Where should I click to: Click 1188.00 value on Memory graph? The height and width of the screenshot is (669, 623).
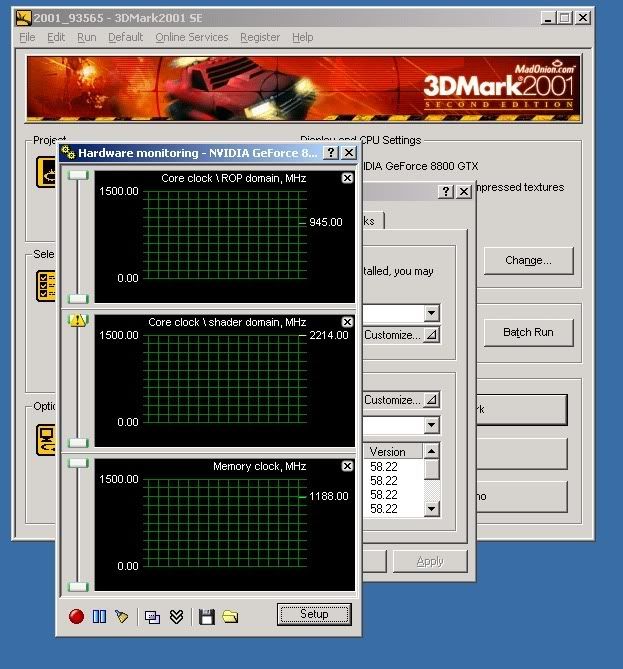click(x=329, y=496)
